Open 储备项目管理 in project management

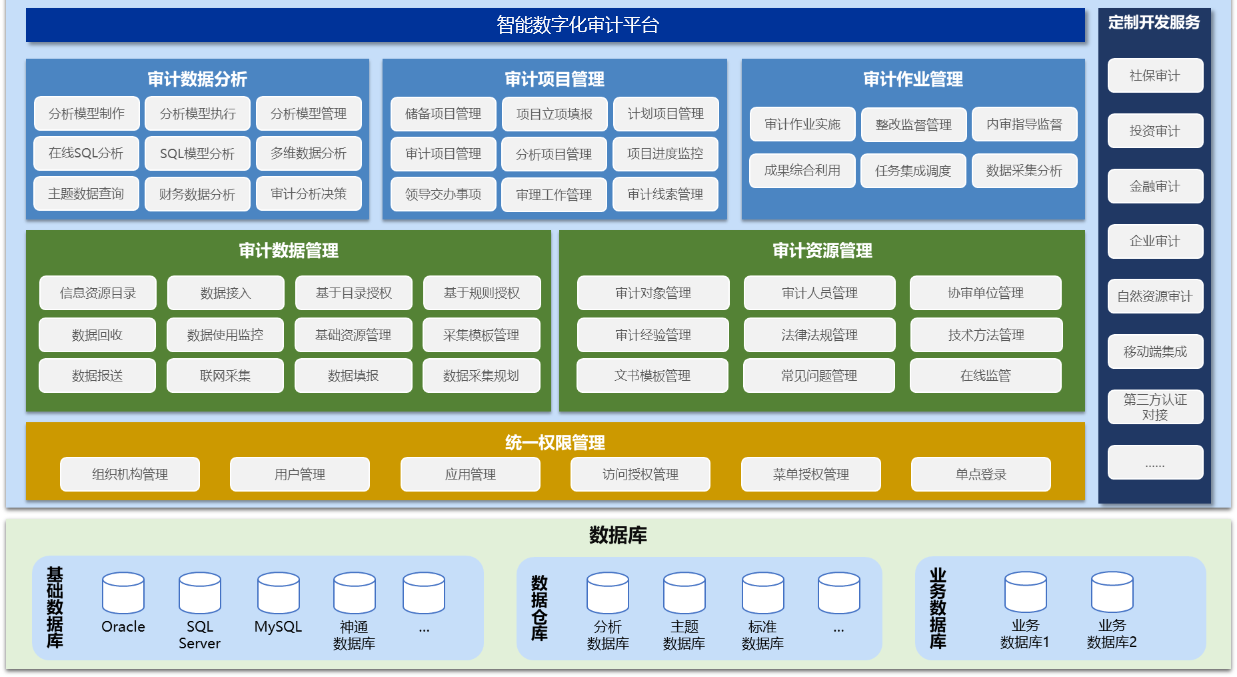[442, 114]
